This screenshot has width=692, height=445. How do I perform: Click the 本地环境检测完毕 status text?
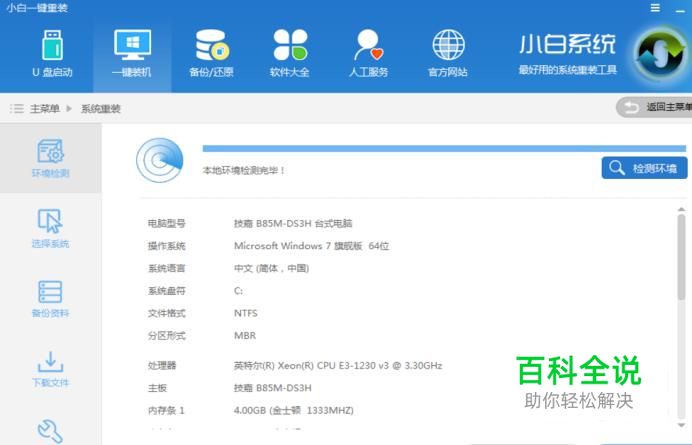tap(244, 170)
